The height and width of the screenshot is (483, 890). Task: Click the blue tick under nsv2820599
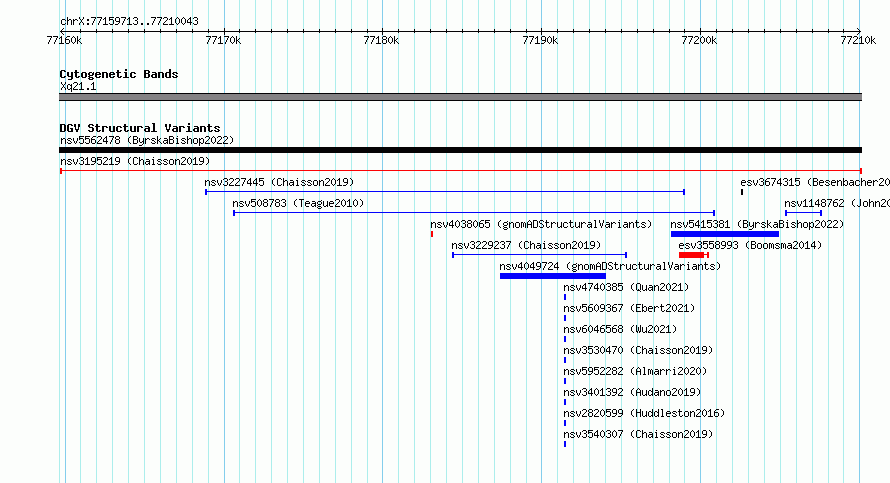565,423
